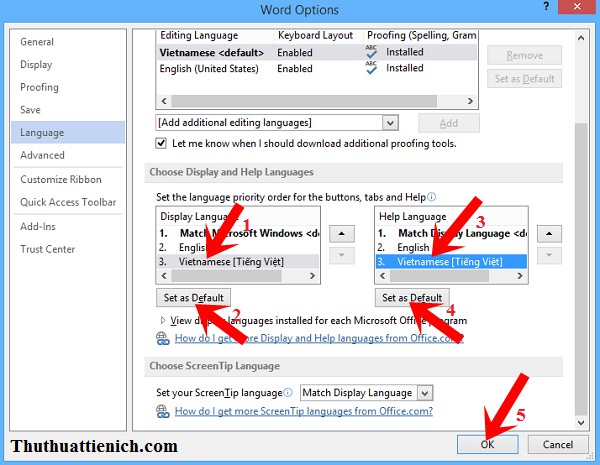Open the Proofing options category
Screen dimensions: 600x465
click(x=39, y=87)
